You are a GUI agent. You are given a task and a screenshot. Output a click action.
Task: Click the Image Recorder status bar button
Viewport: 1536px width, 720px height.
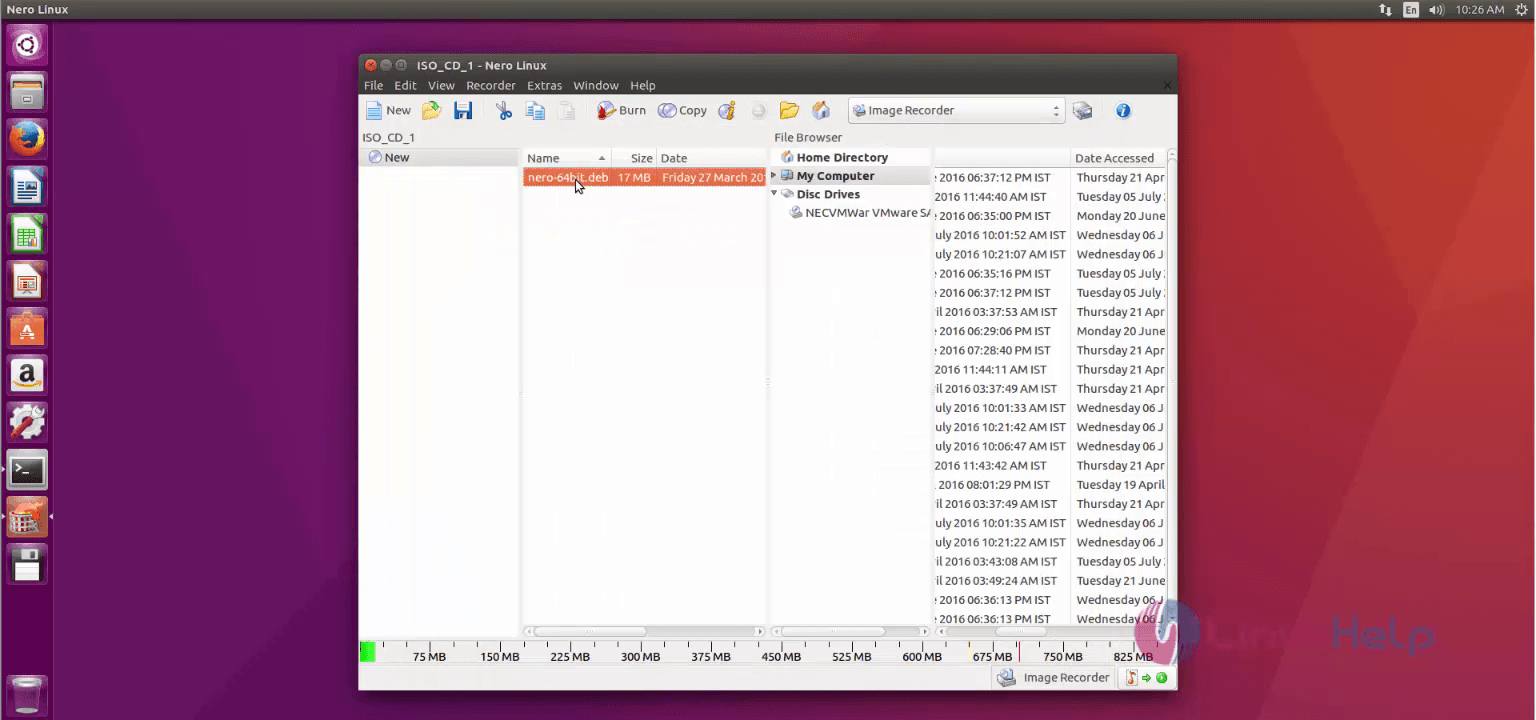coord(1054,678)
